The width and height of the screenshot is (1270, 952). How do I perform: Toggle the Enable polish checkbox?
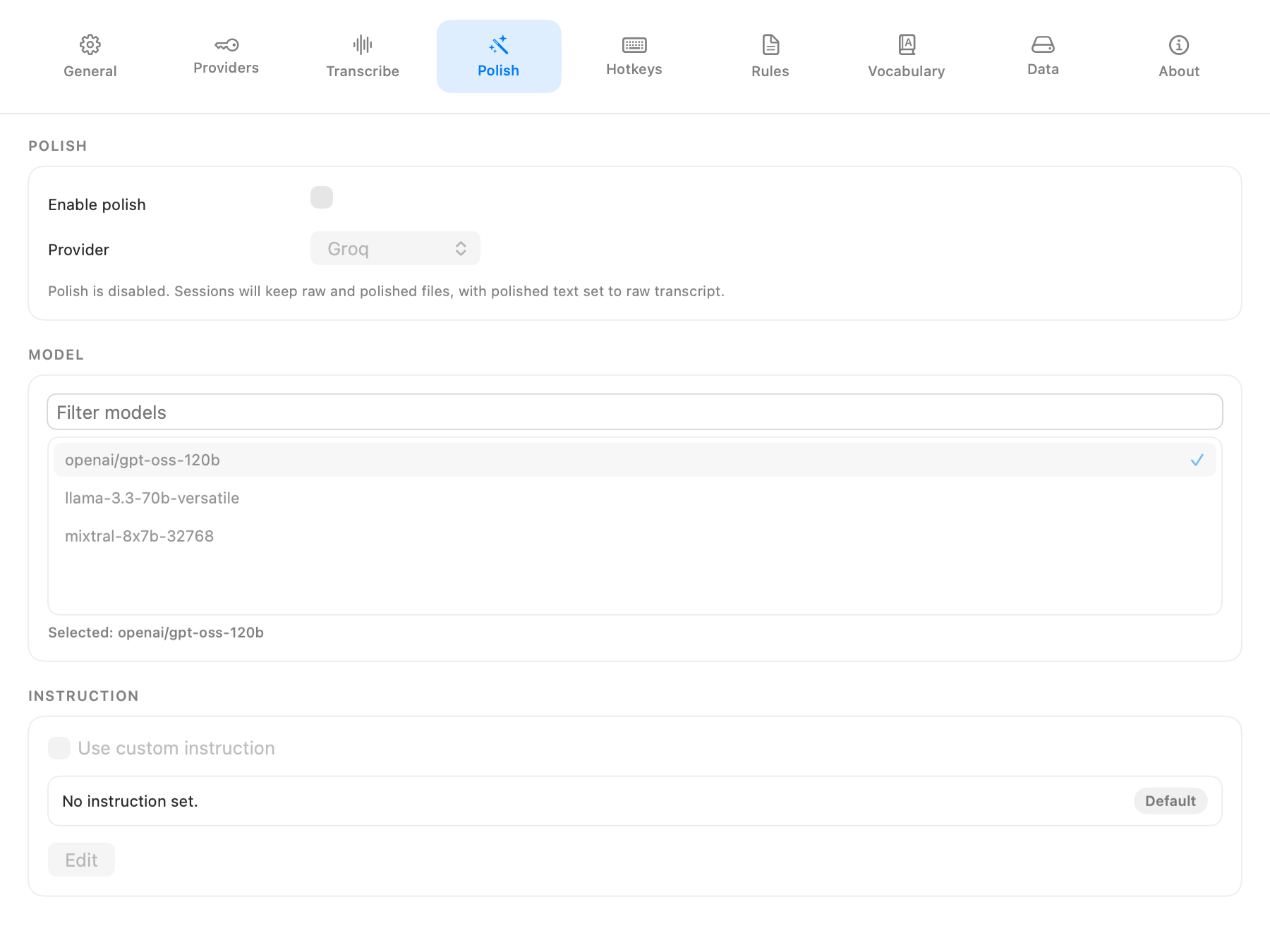pyautogui.click(x=322, y=197)
